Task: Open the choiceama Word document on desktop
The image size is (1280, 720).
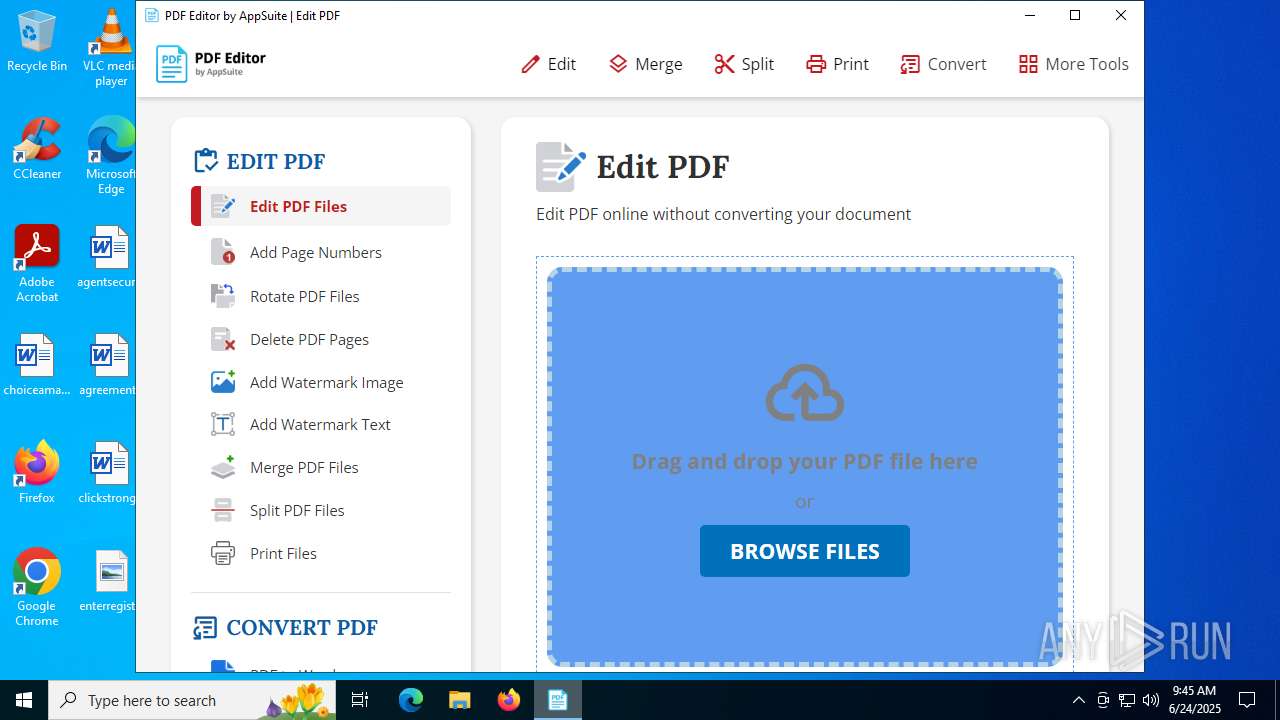Action: tap(37, 365)
